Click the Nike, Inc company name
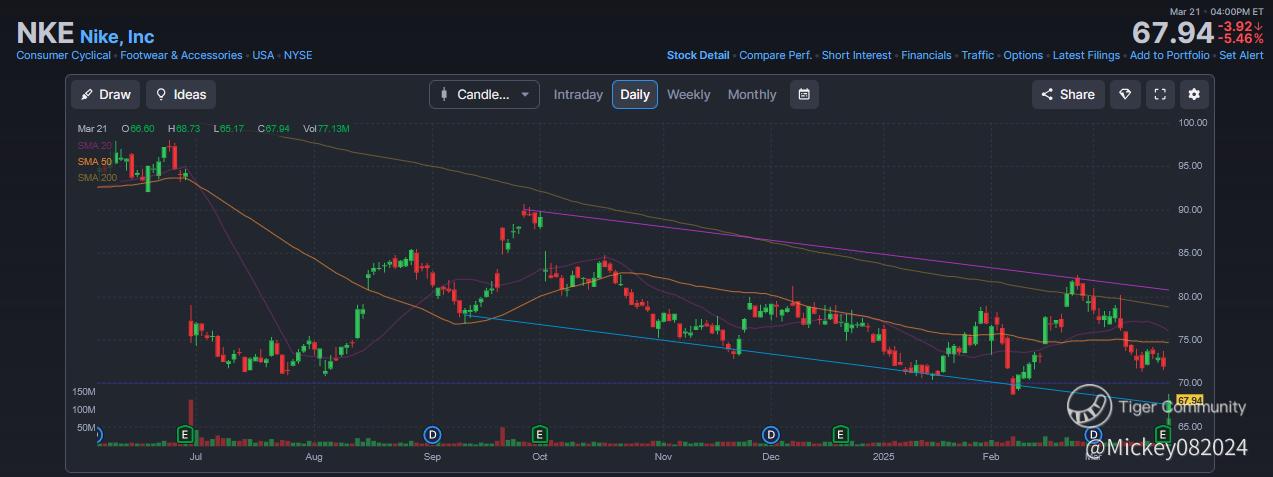The height and width of the screenshot is (477, 1273). [117, 37]
